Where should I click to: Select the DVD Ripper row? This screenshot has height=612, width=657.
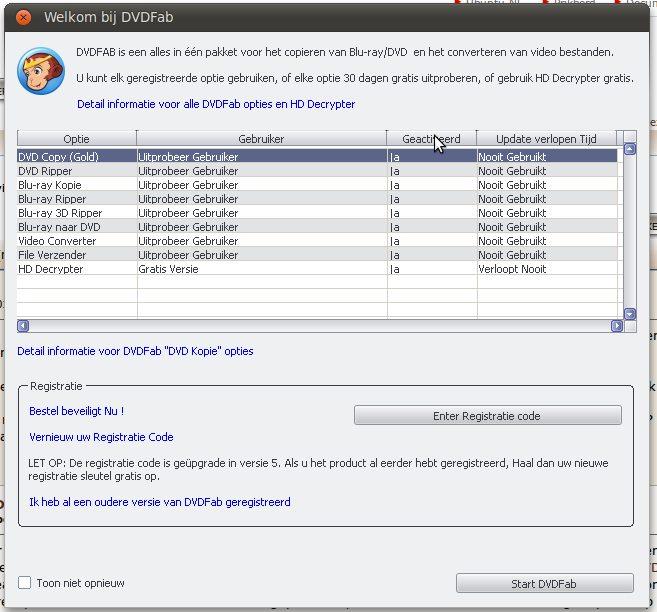(317, 171)
